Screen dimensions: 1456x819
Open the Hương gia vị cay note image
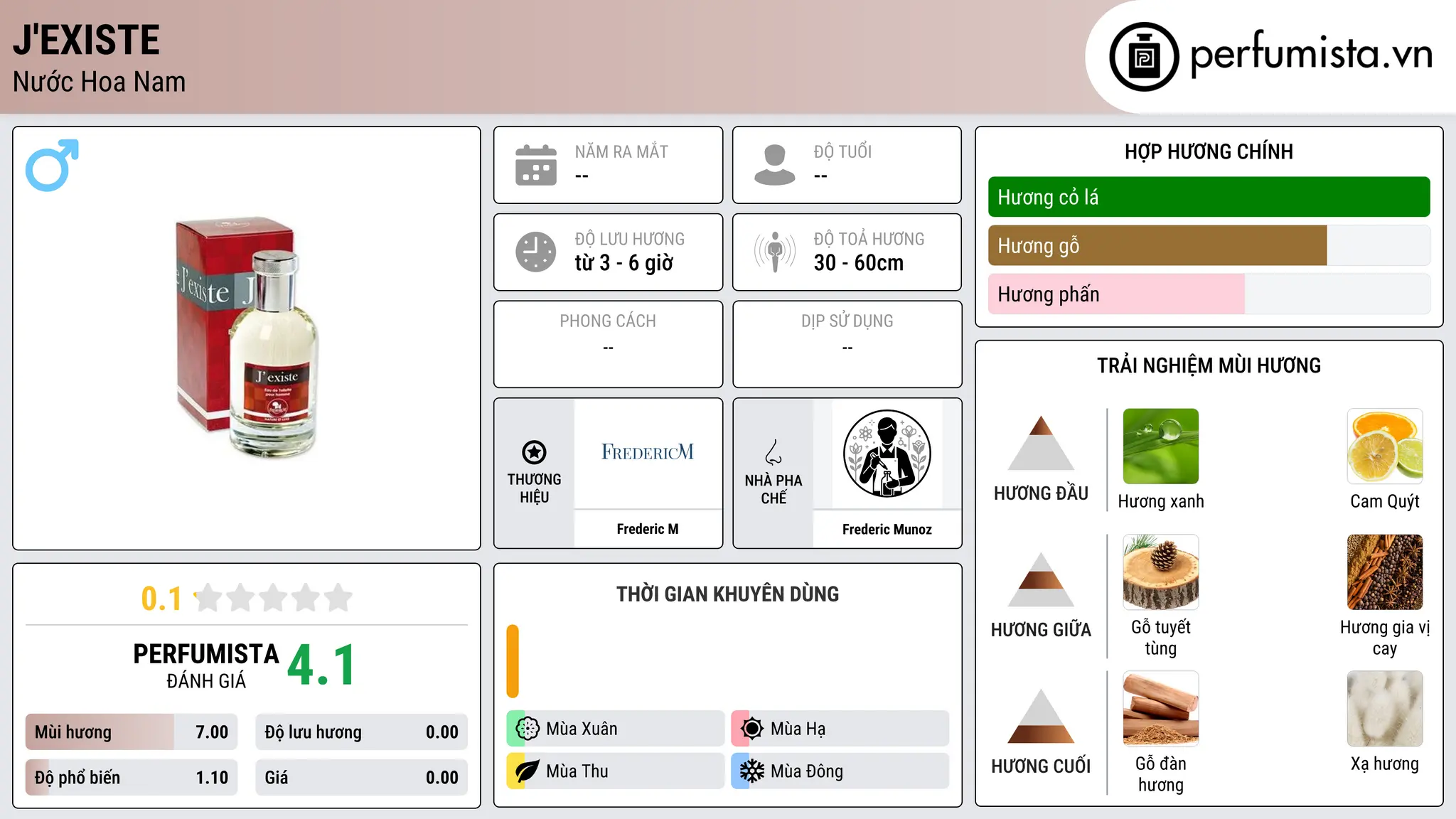1385,572
